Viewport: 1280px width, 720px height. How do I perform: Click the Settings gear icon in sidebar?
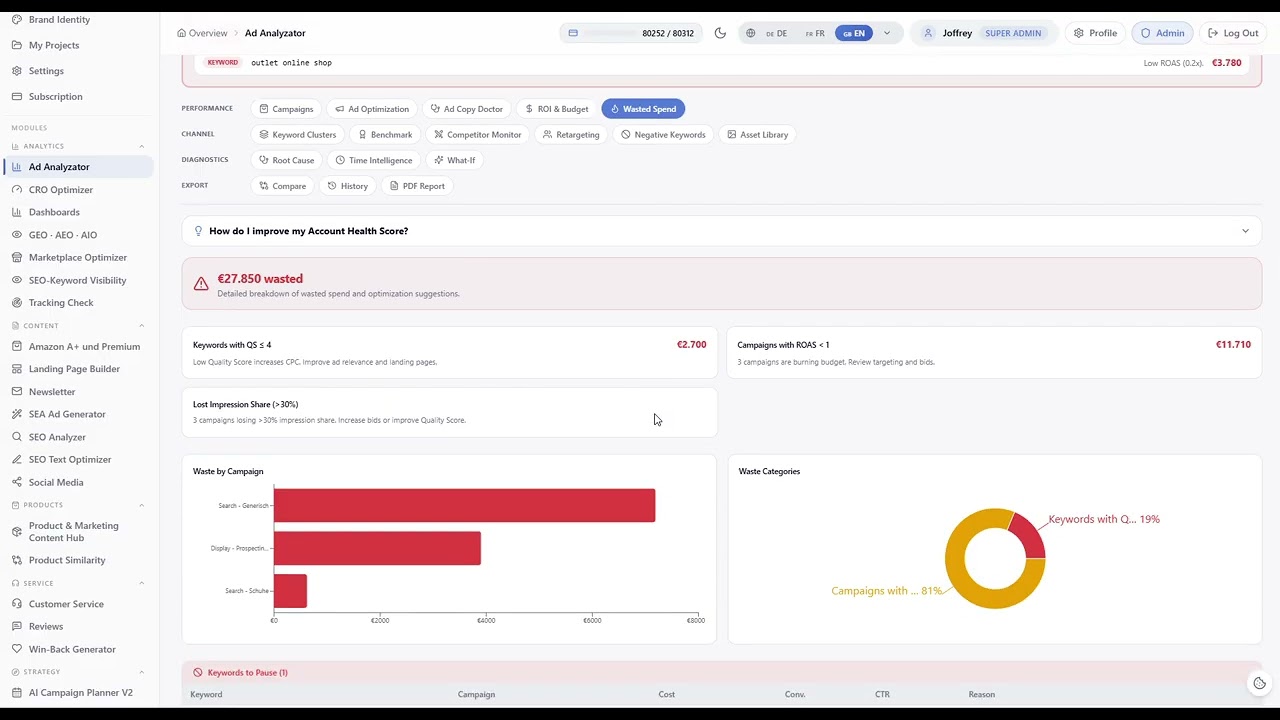click(18, 71)
